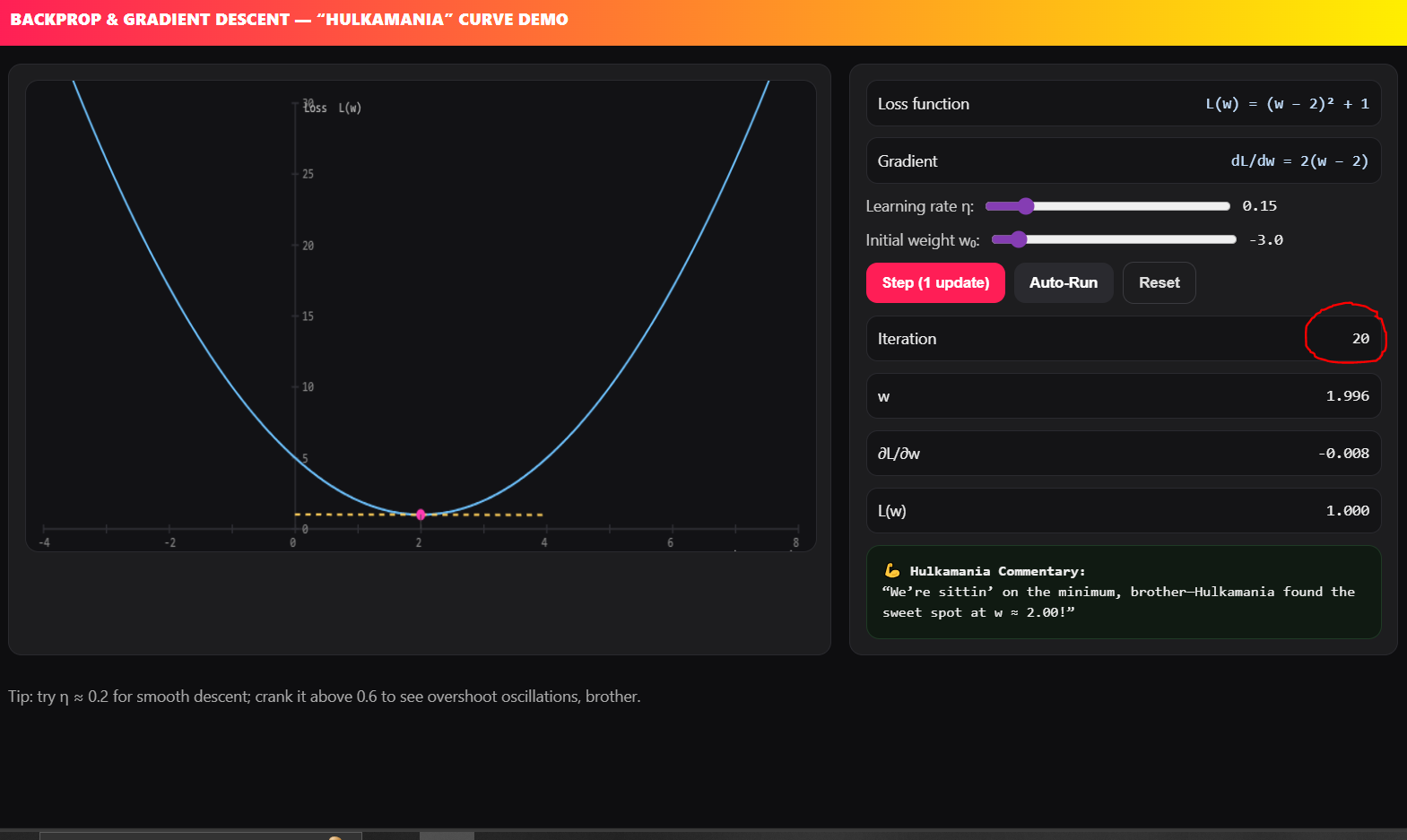Start Auto-Run of gradient descent

[1064, 282]
